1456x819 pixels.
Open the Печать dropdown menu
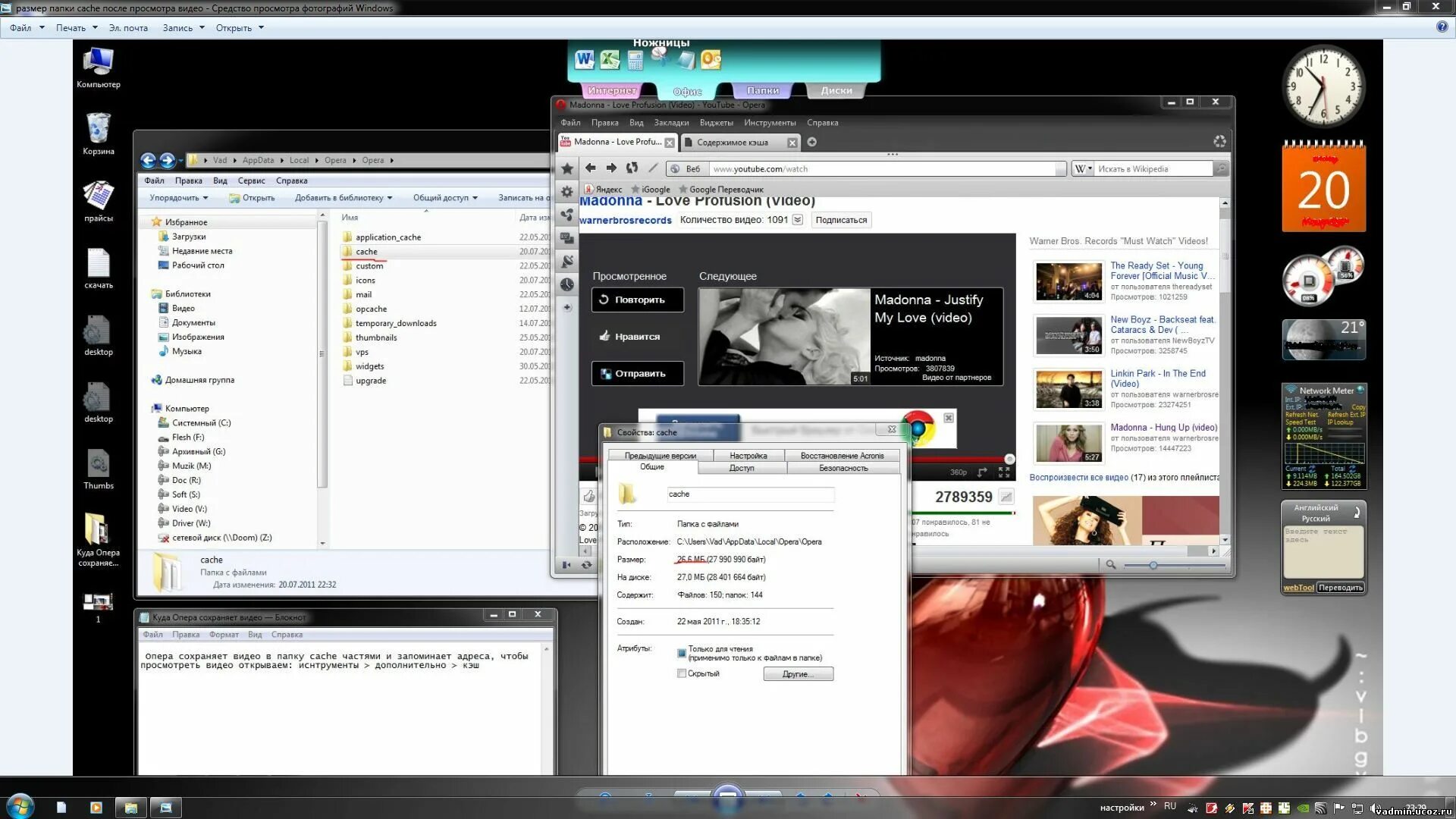(x=77, y=28)
